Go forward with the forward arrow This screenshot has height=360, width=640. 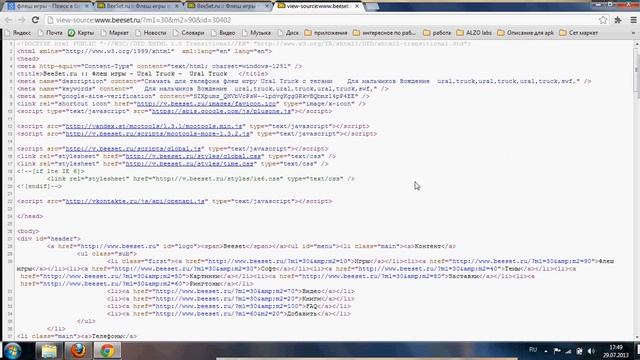pyautogui.click(x=21, y=20)
